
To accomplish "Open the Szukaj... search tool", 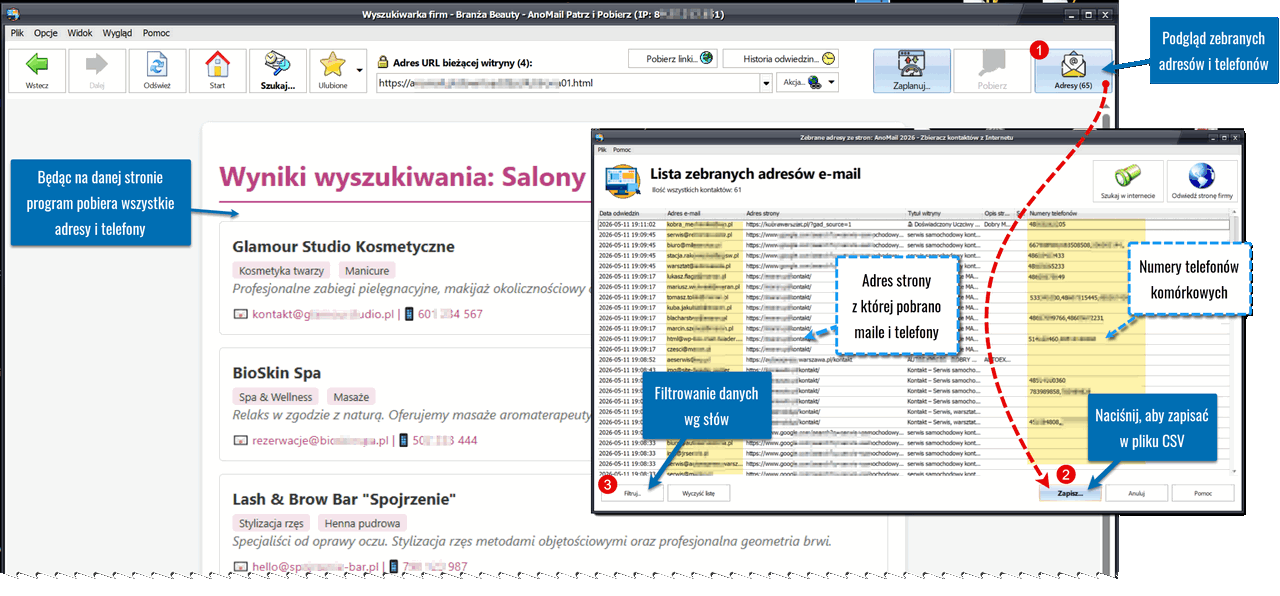I will coord(278,71).
